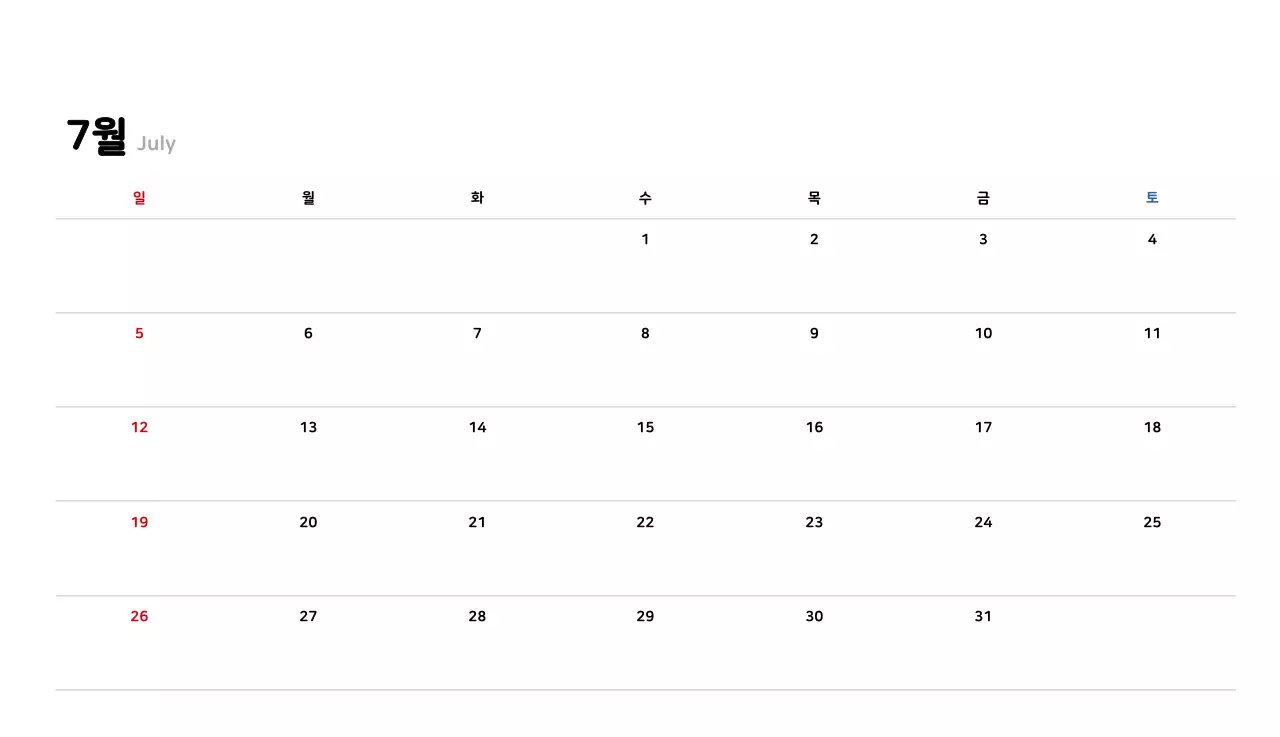Click date 20 on the calendar
This screenshot has width=1280, height=737.
[x=308, y=522]
